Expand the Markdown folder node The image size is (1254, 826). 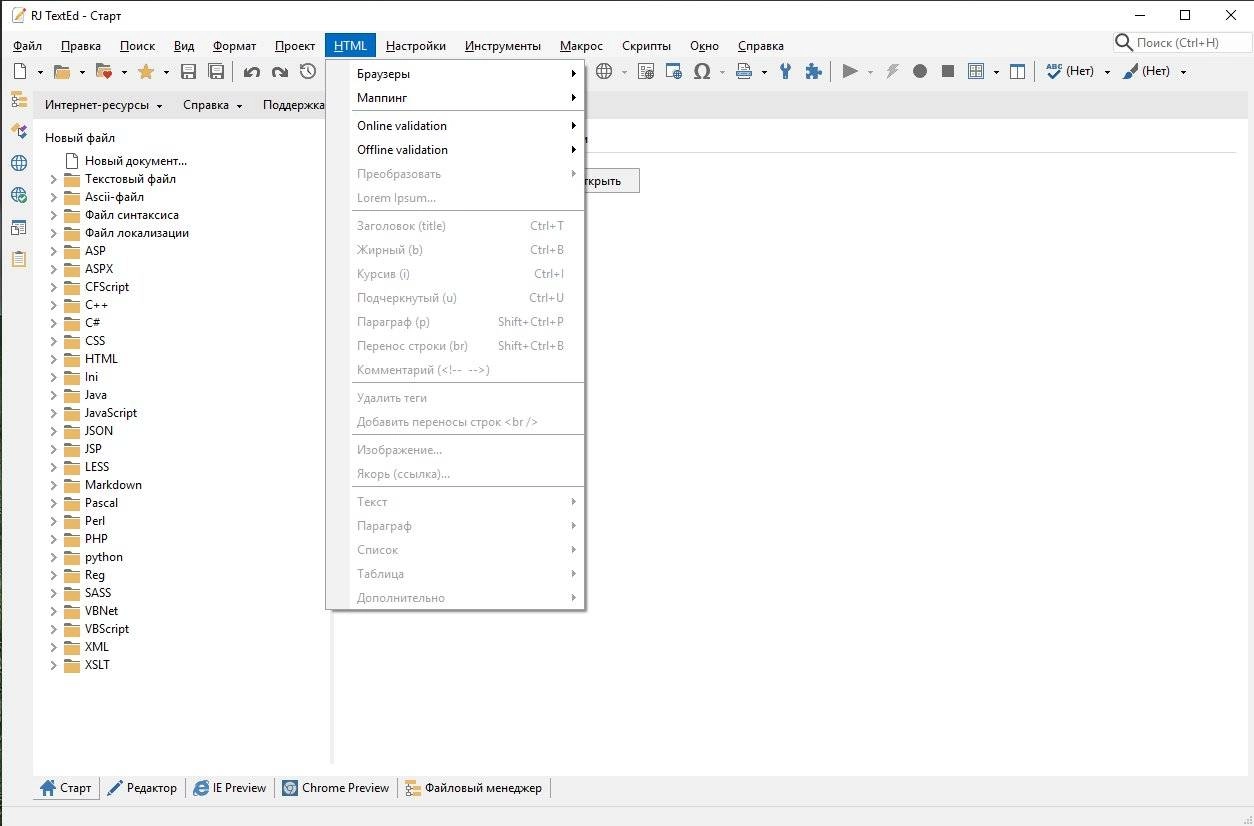[54, 485]
